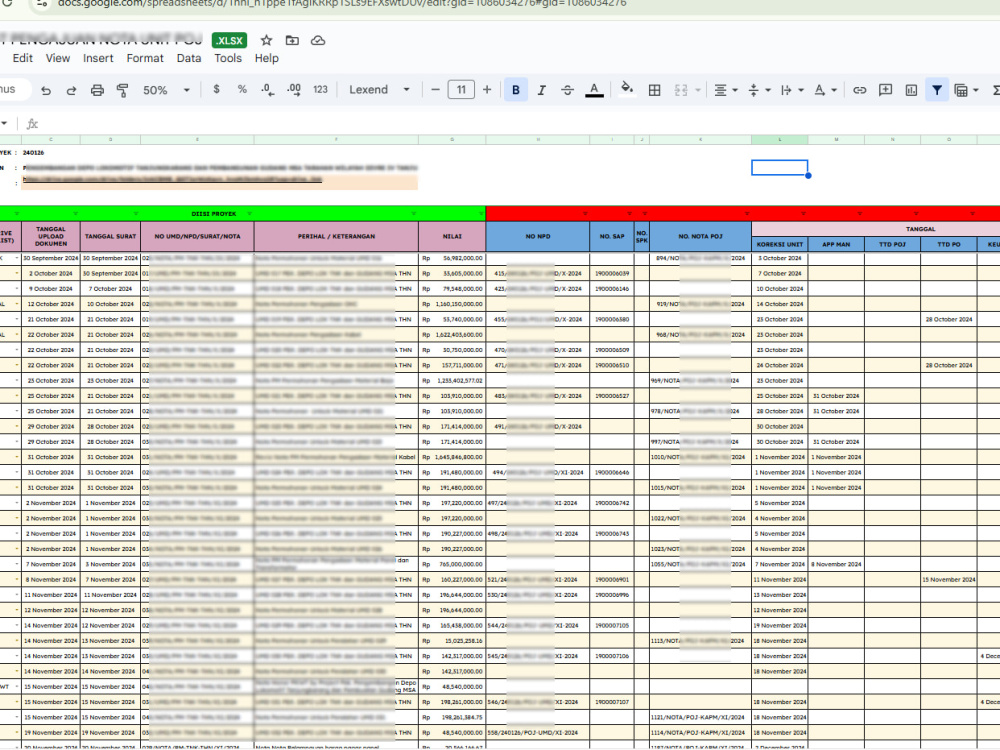1000x750 pixels.
Task: Open text rotation dropdown
Action: point(825,90)
